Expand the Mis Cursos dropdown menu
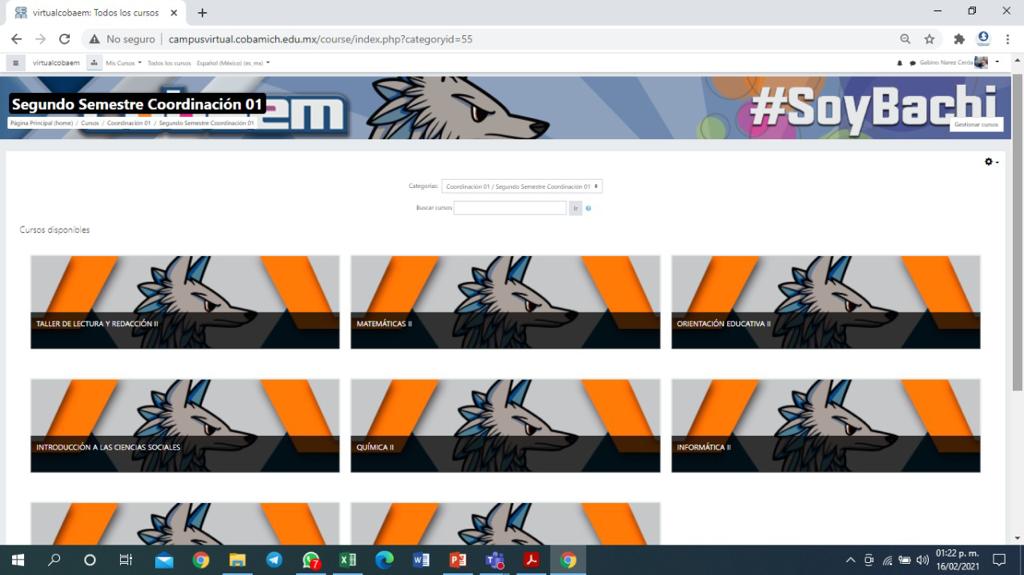Image resolution: width=1024 pixels, height=575 pixels. click(x=124, y=63)
